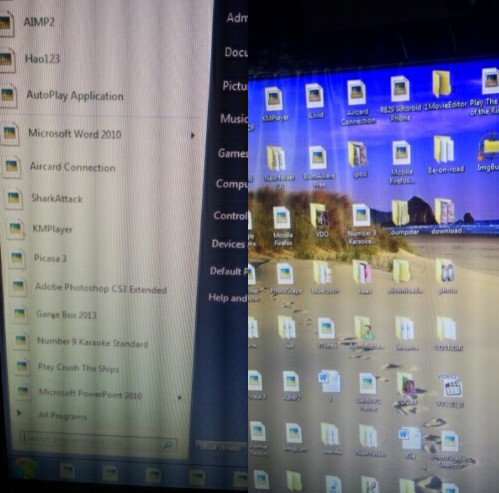Click the Start menu search box
The height and width of the screenshot is (493, 499).
click(x=98, y=441)
